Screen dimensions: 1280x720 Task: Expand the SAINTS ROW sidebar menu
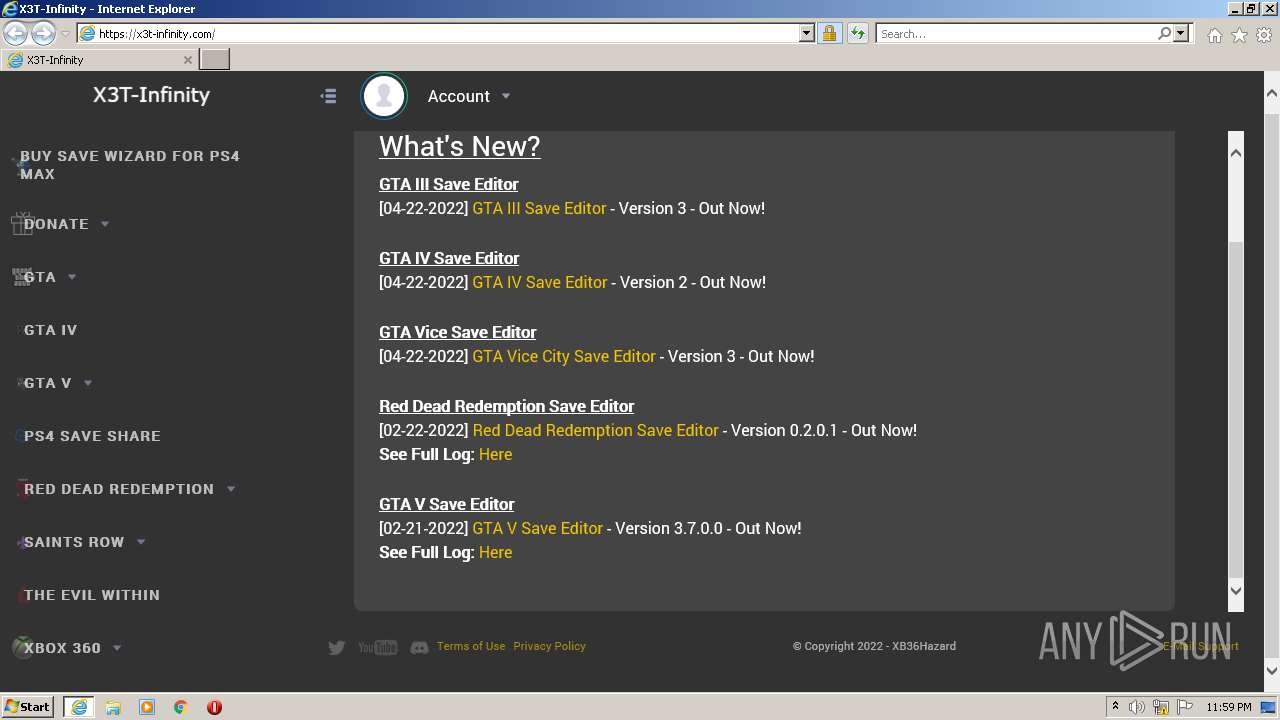click(141, 542)
